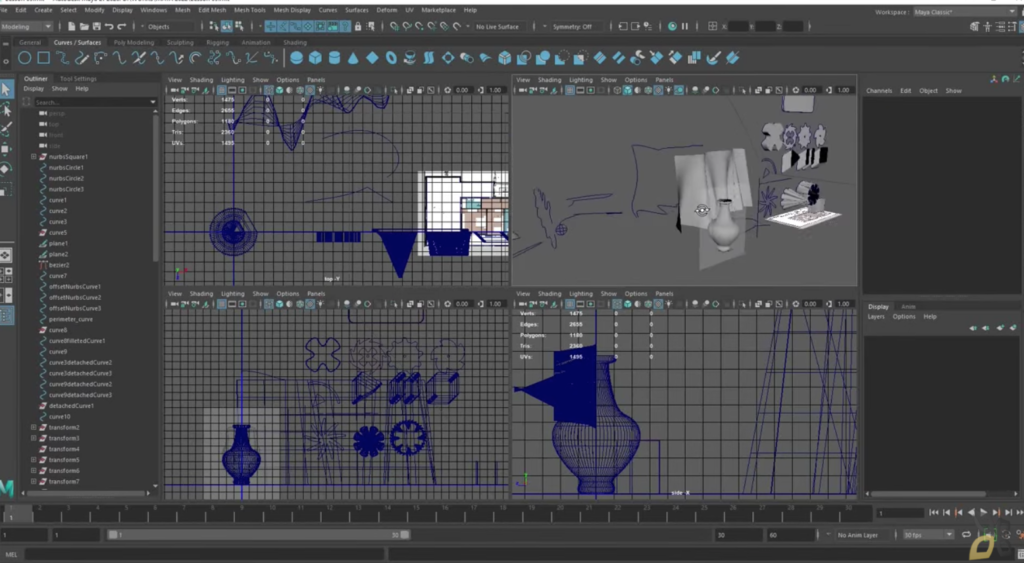Open the Deform menu
The image size is (1024, 563).
click(387, 10)
